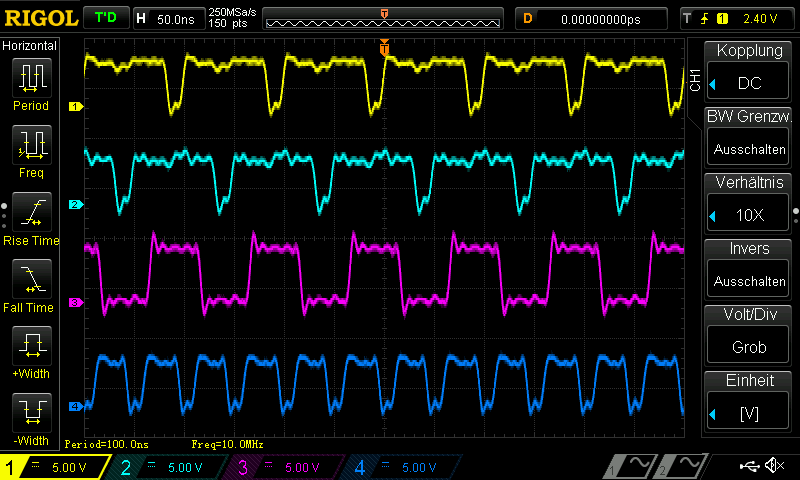800x480 pixels.
Task: Select channel 3 magenta tab
Action: tap(283, 467)
